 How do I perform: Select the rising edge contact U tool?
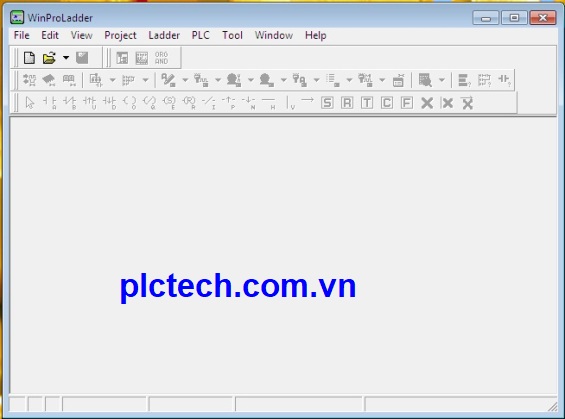coord(89,103)
